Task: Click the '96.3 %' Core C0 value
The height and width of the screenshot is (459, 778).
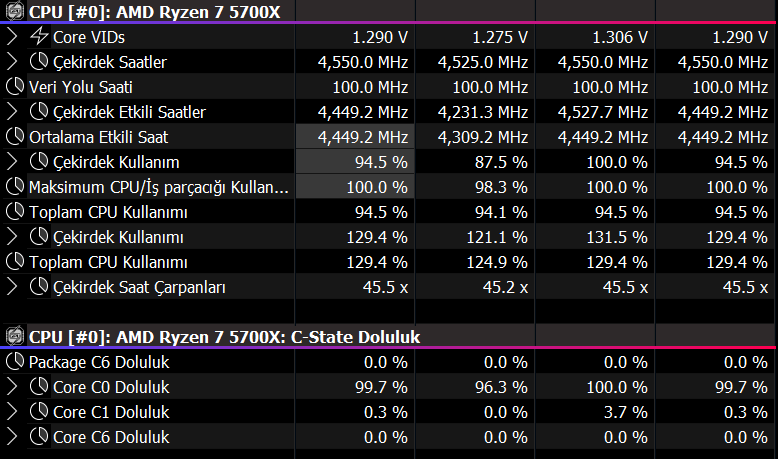Action: point(501,387)
